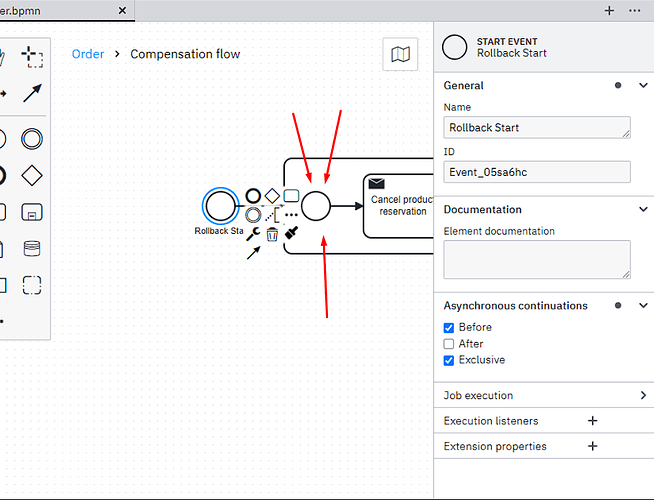Open the tab bar overflow menu
The height and width of the screenshot is (500, 654).
[x=634, y=10]
